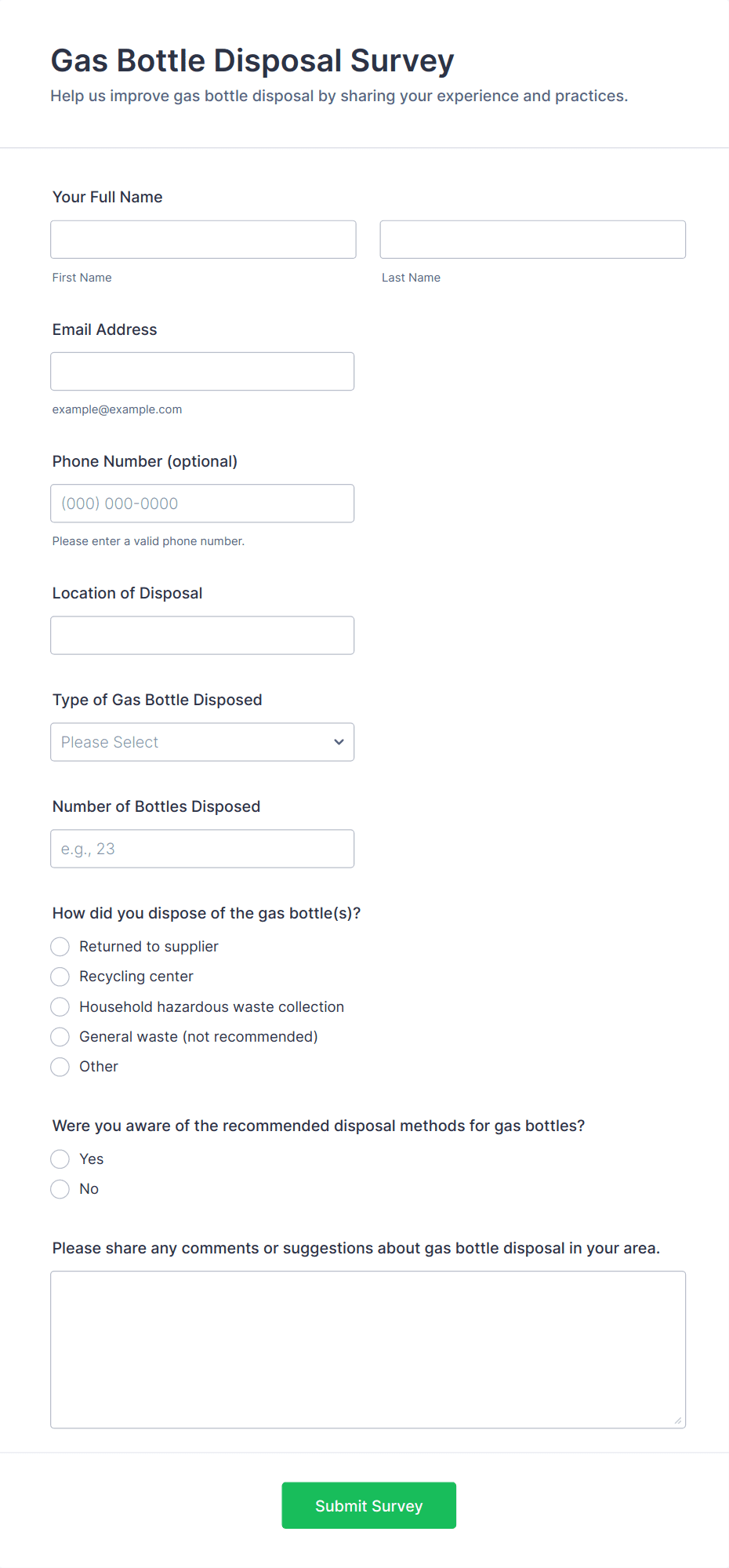The width and height of the screenshot is (729, 1568).
Task: Select the Location of Disposal field
Action: pos(202,635)
